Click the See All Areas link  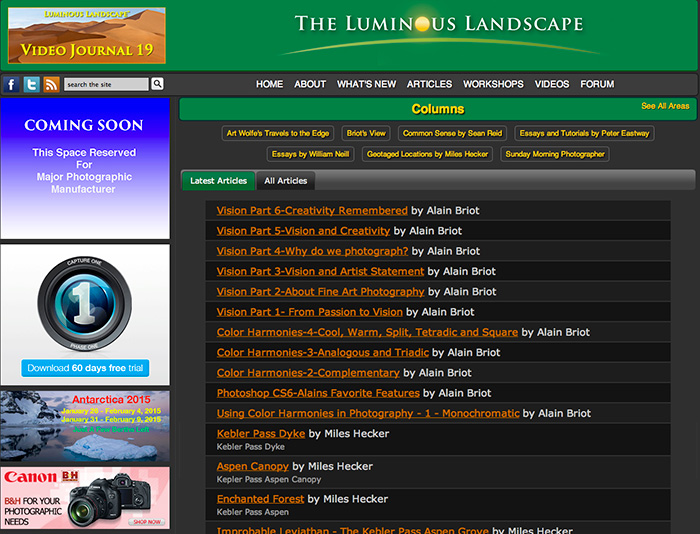pos(665,106)
